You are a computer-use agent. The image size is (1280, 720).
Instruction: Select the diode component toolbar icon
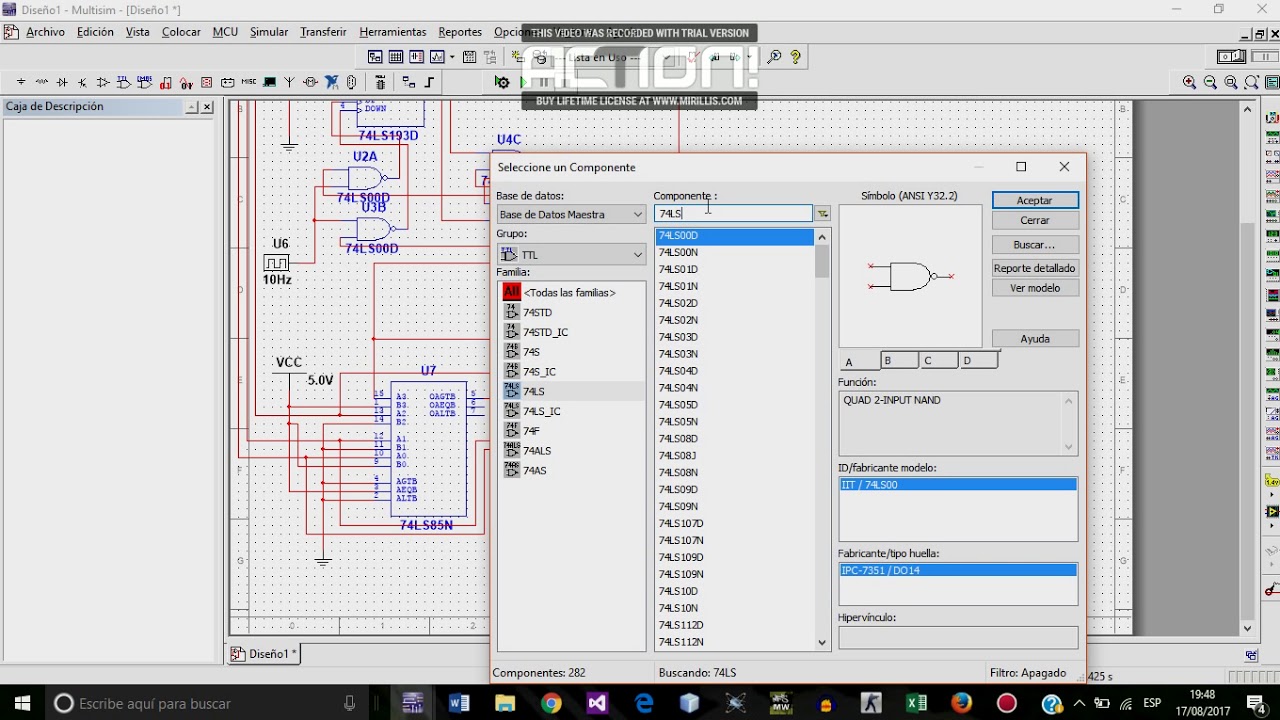pyautogui.click(x=62, y=82)
